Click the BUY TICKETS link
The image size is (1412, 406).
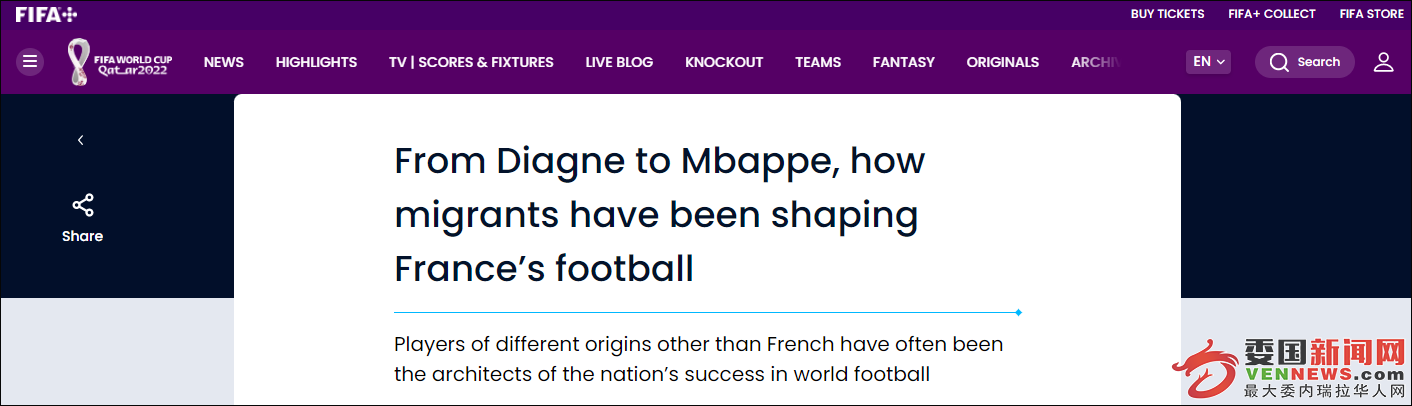pyautogui.click(x=1167, y=14)
